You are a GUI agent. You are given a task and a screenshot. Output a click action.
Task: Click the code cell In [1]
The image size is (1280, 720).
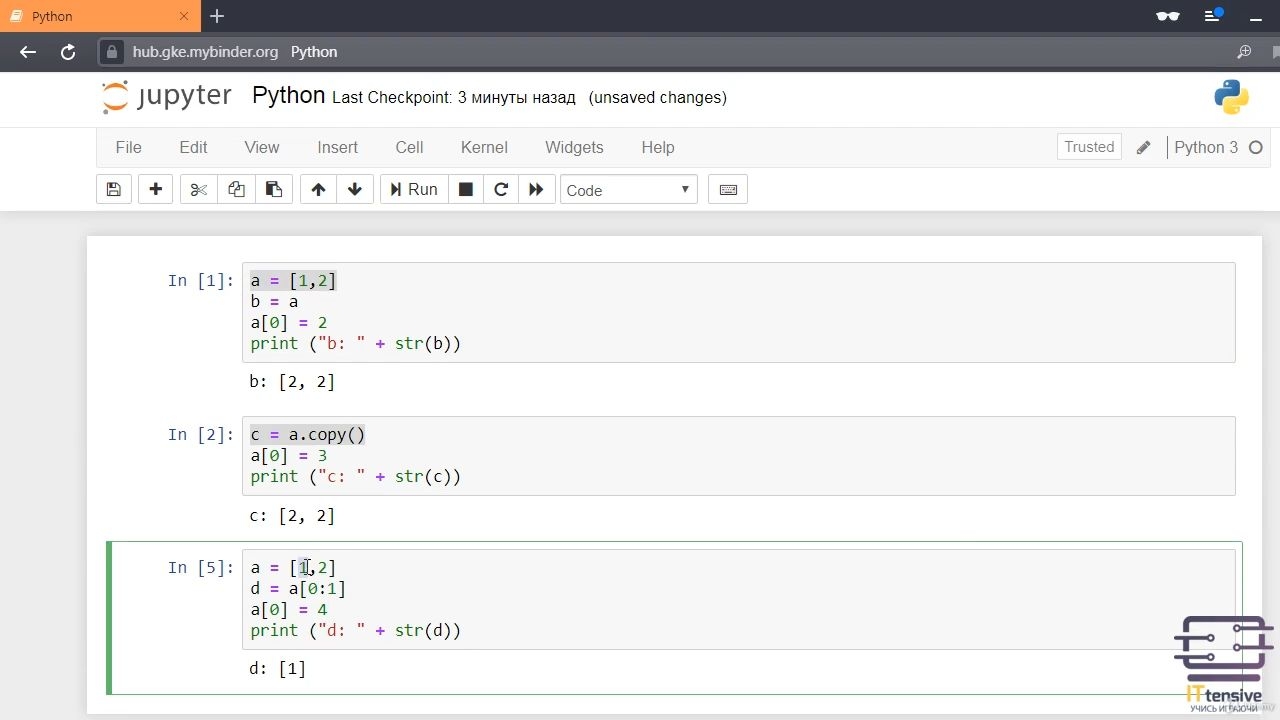click(x=738, y=312)
